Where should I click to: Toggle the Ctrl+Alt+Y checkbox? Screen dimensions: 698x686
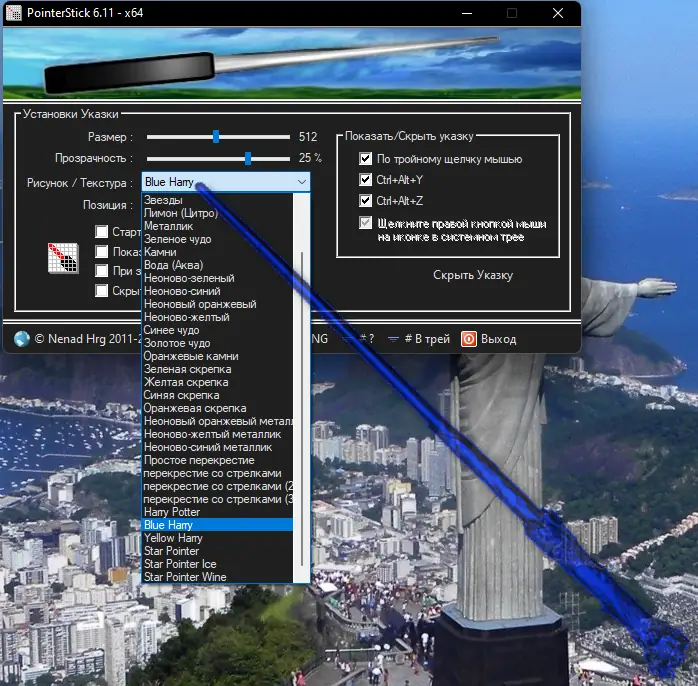365,180
